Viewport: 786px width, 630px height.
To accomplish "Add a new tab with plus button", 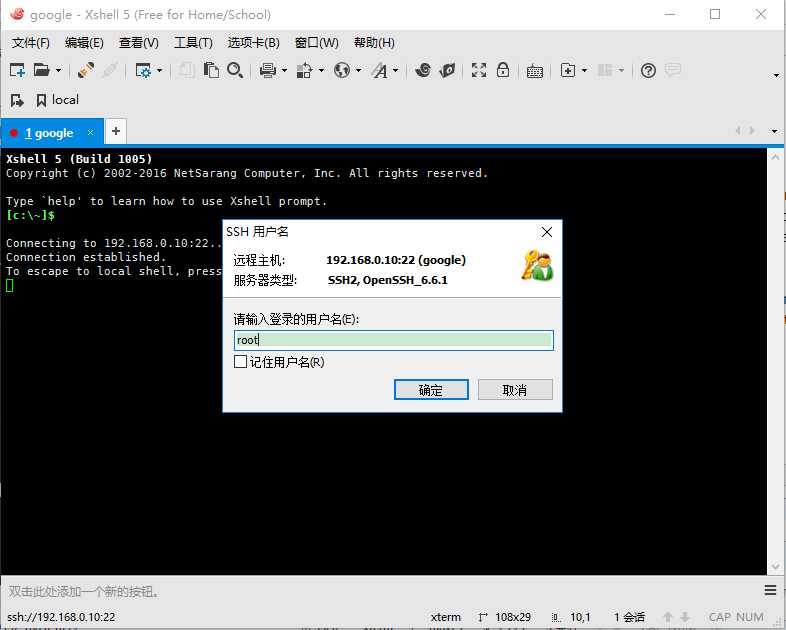I will point(116,131).
